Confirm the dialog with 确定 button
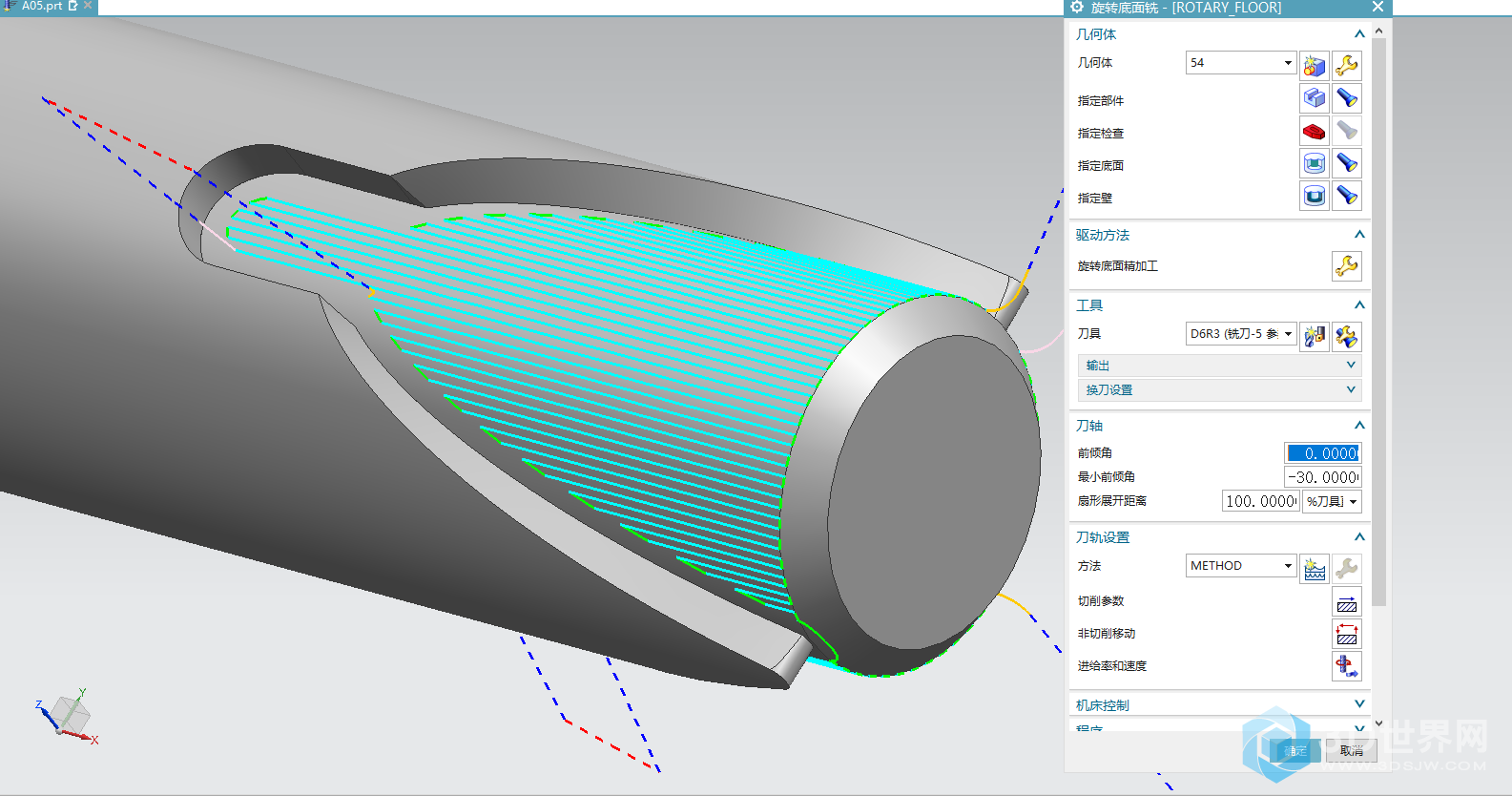 coord(1294,751)
